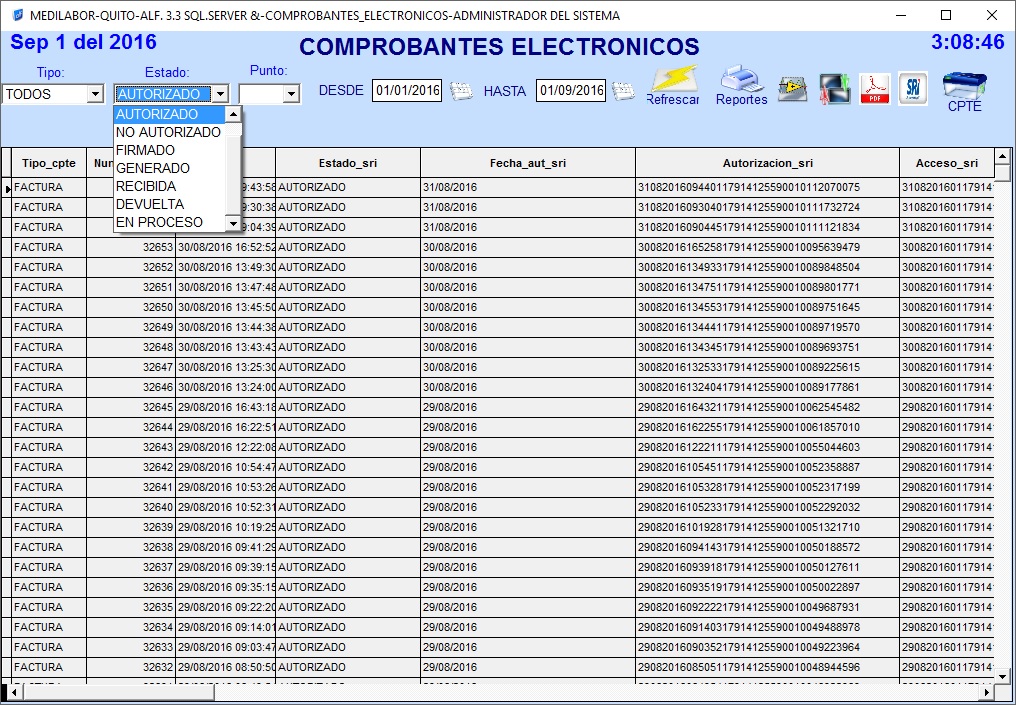Open calendar picker next to DESDE date
The width and height of the screenshot is (1016, 705).
click(x=461, y=91)
